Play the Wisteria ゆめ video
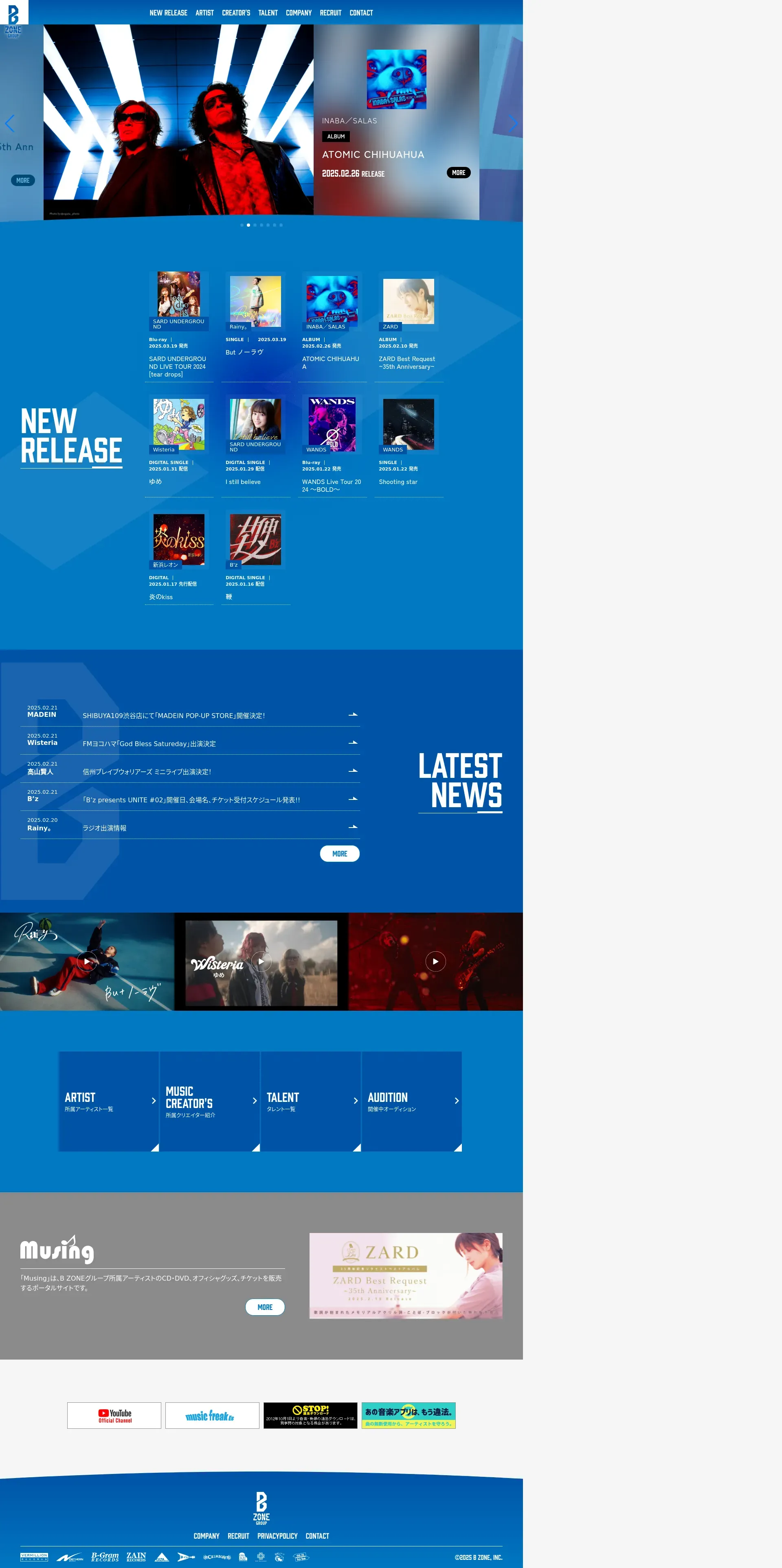This screenshot has height=1568, width=782. coord(261,961)
